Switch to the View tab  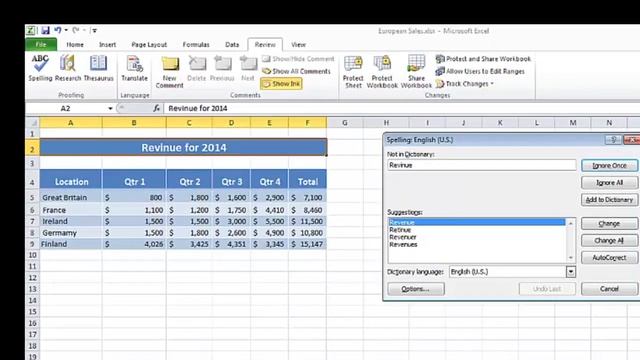[x=298, y=44]
